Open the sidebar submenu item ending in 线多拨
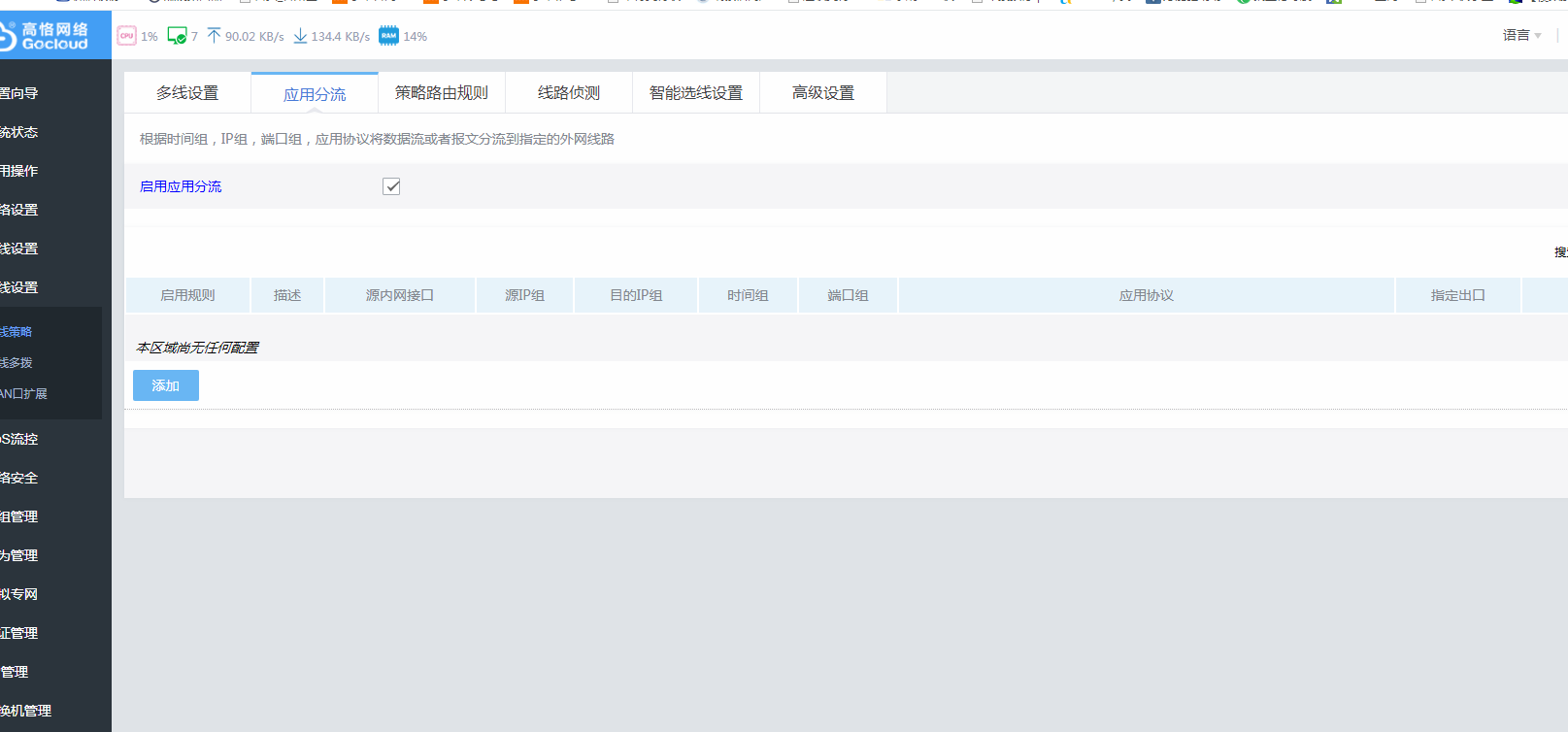Viewport: 1568px width, 732px height. (17, 362)
